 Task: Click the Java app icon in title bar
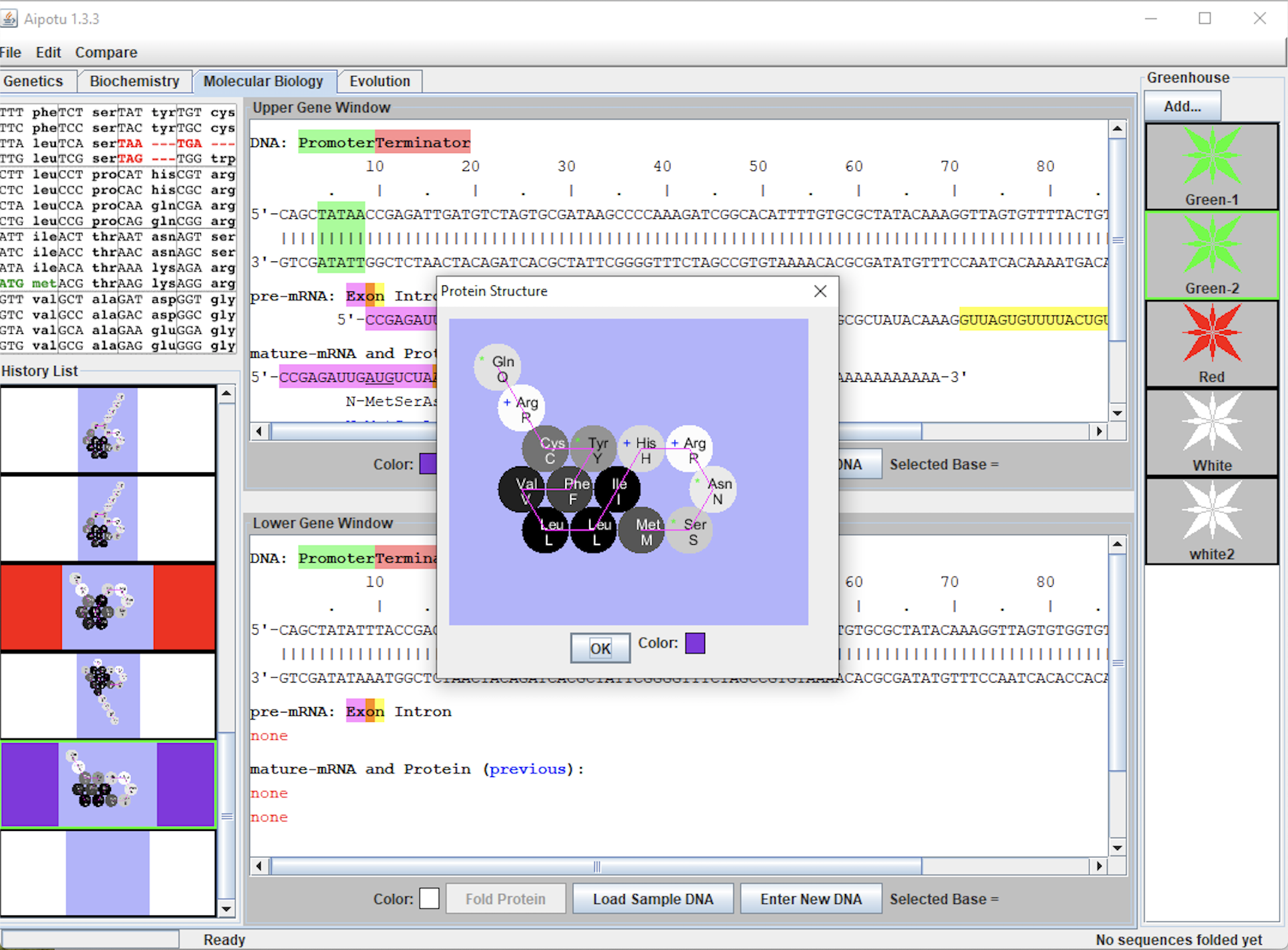click(9, 19)
